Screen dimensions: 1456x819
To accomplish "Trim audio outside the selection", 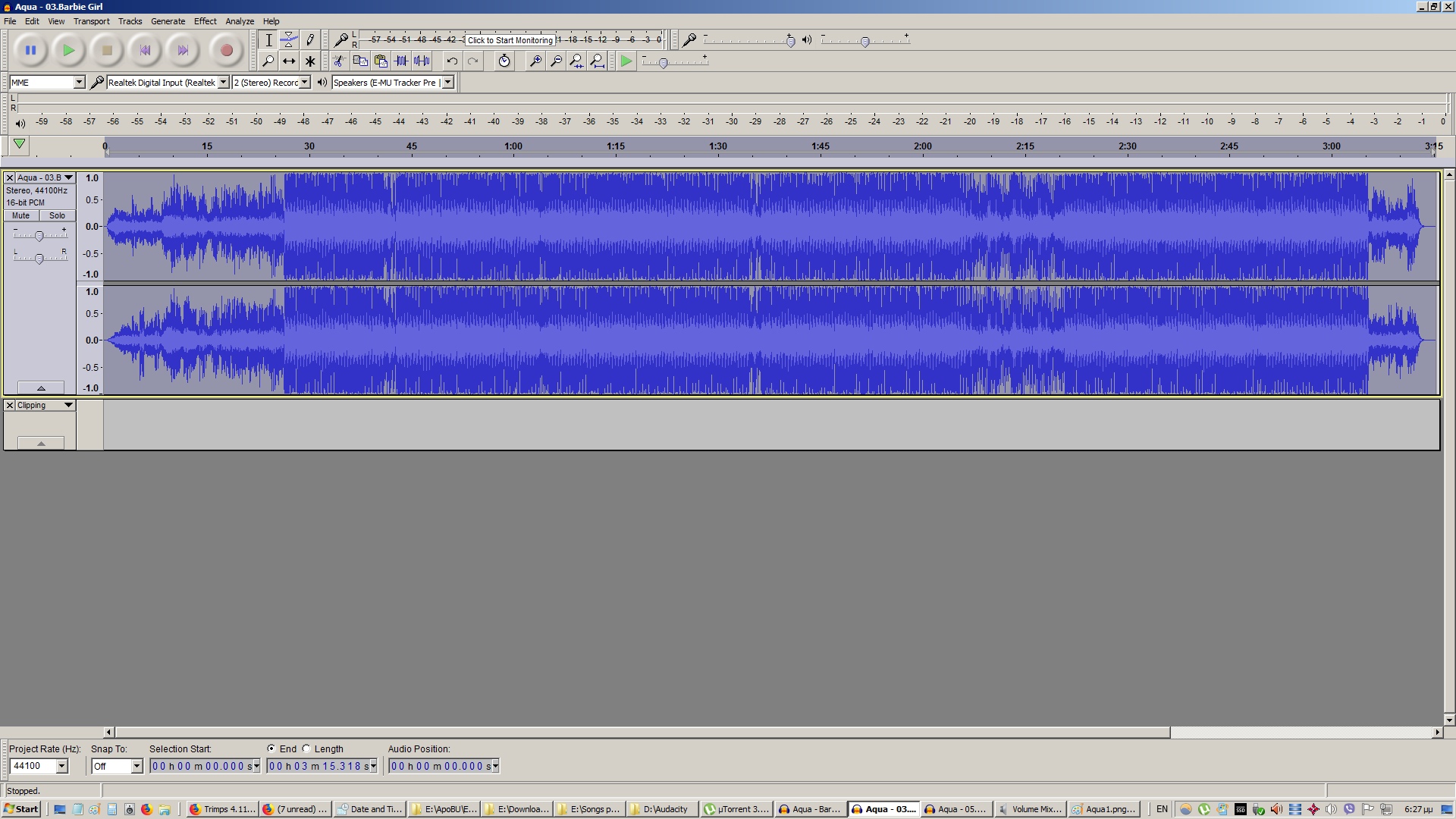I will [x=401, y=61].
